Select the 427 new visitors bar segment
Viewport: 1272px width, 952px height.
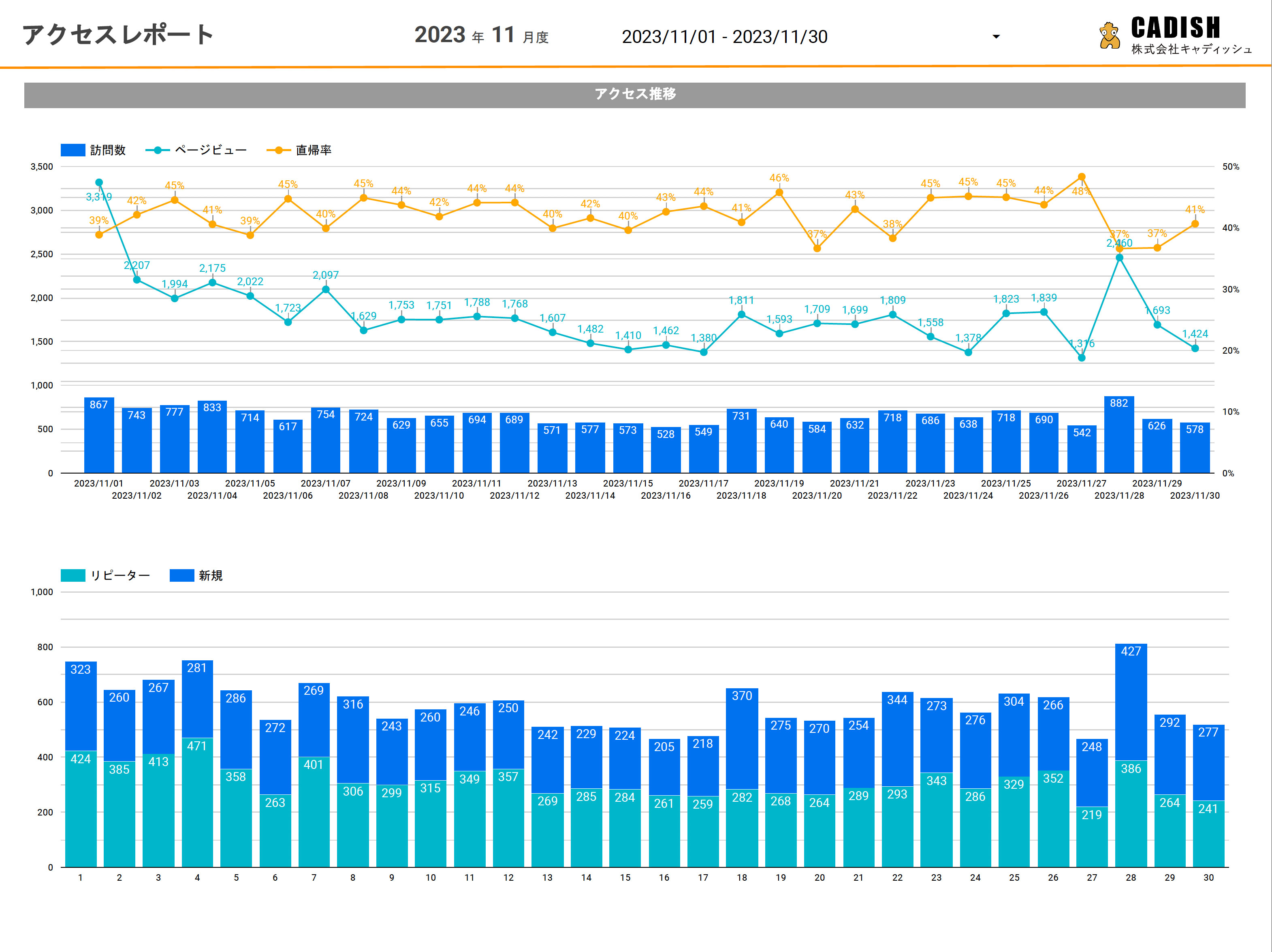1131,702
